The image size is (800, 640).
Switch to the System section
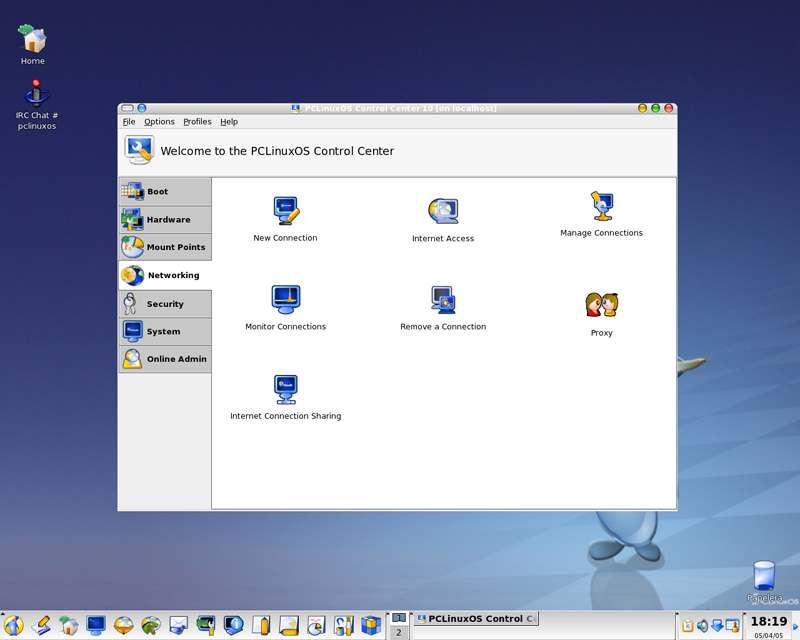click(x=165, y=332)
